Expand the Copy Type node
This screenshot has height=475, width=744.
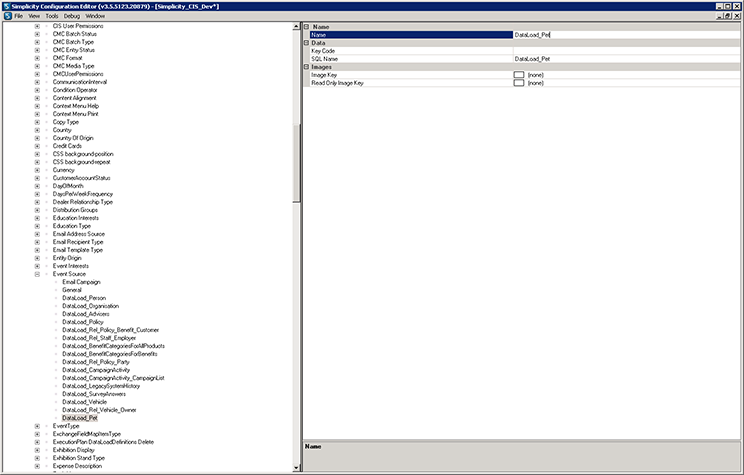tap(37, 122)
